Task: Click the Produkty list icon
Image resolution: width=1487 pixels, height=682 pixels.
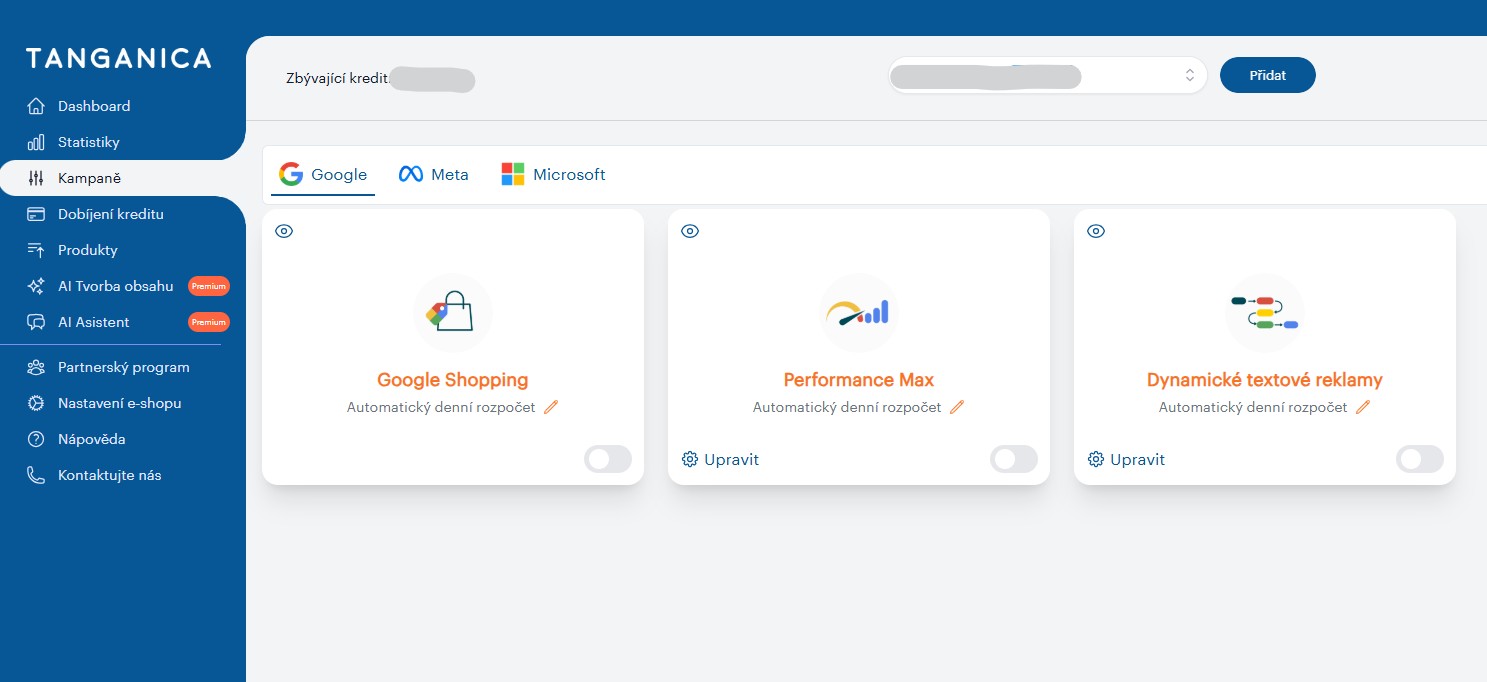Action: click(36, 250)
